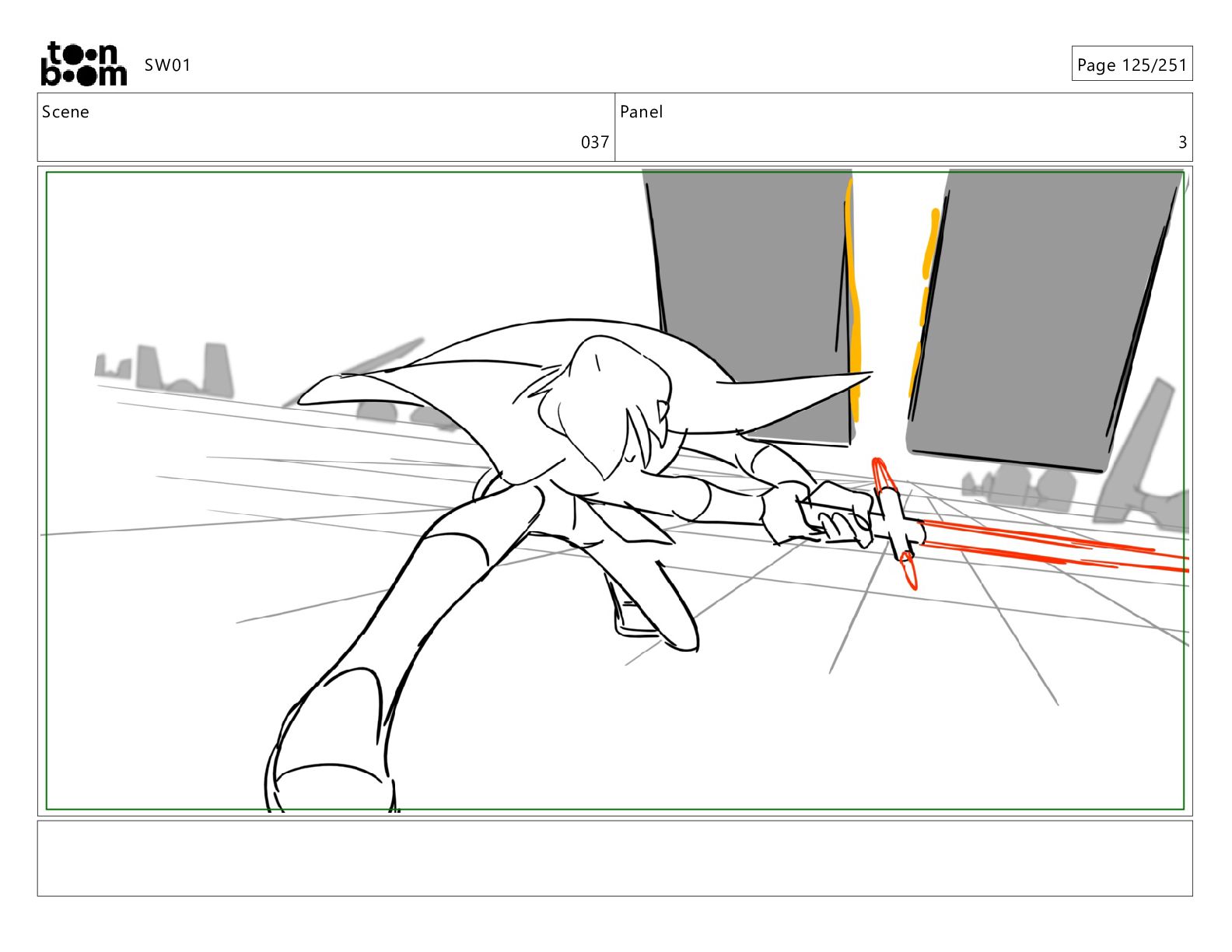The height and width of the screenshot is (952, 1232).
Task: Select the SW01 project title text
Action: [167, 65]
